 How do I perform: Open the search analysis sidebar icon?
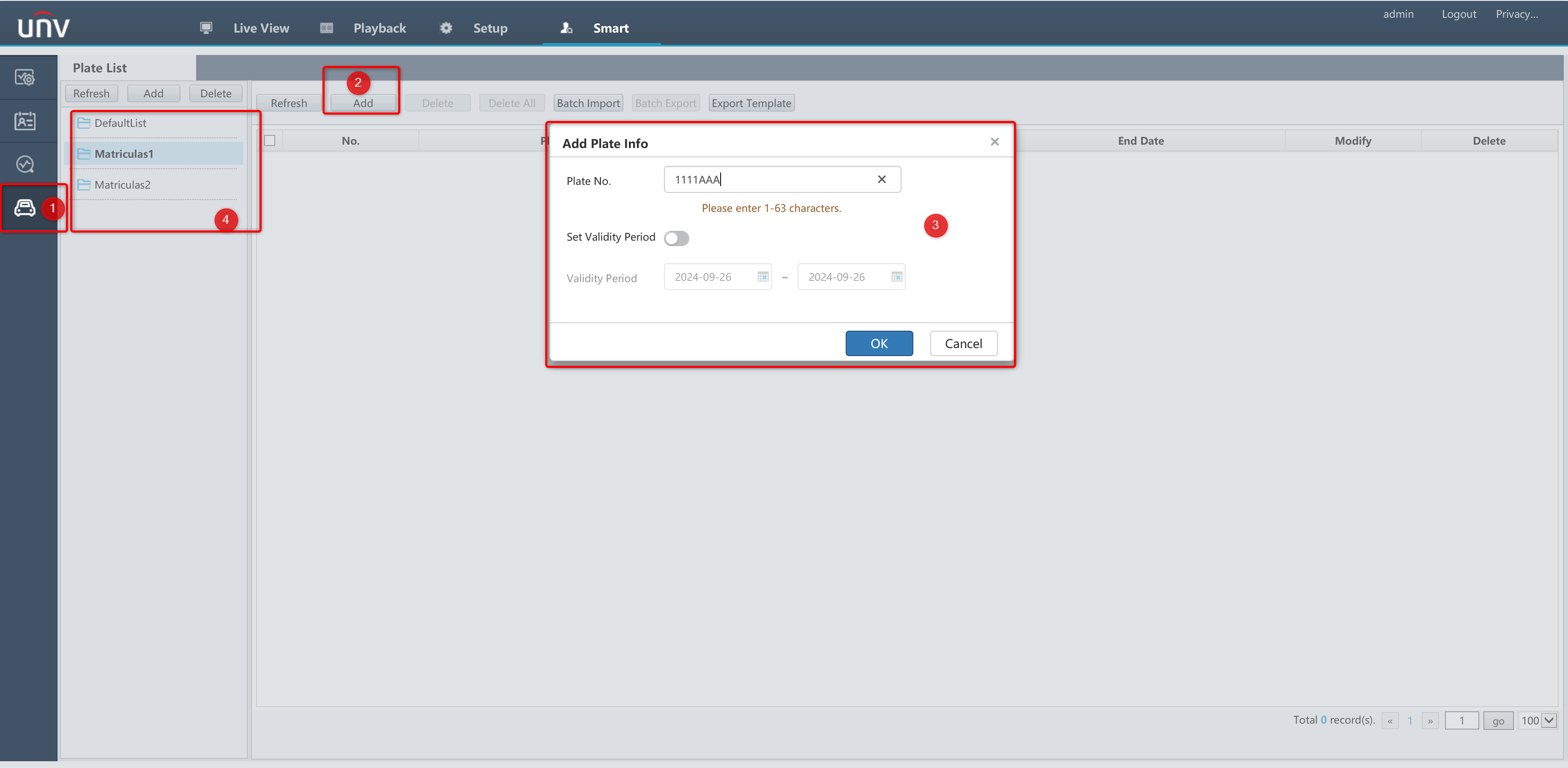[x=25, y=163]
